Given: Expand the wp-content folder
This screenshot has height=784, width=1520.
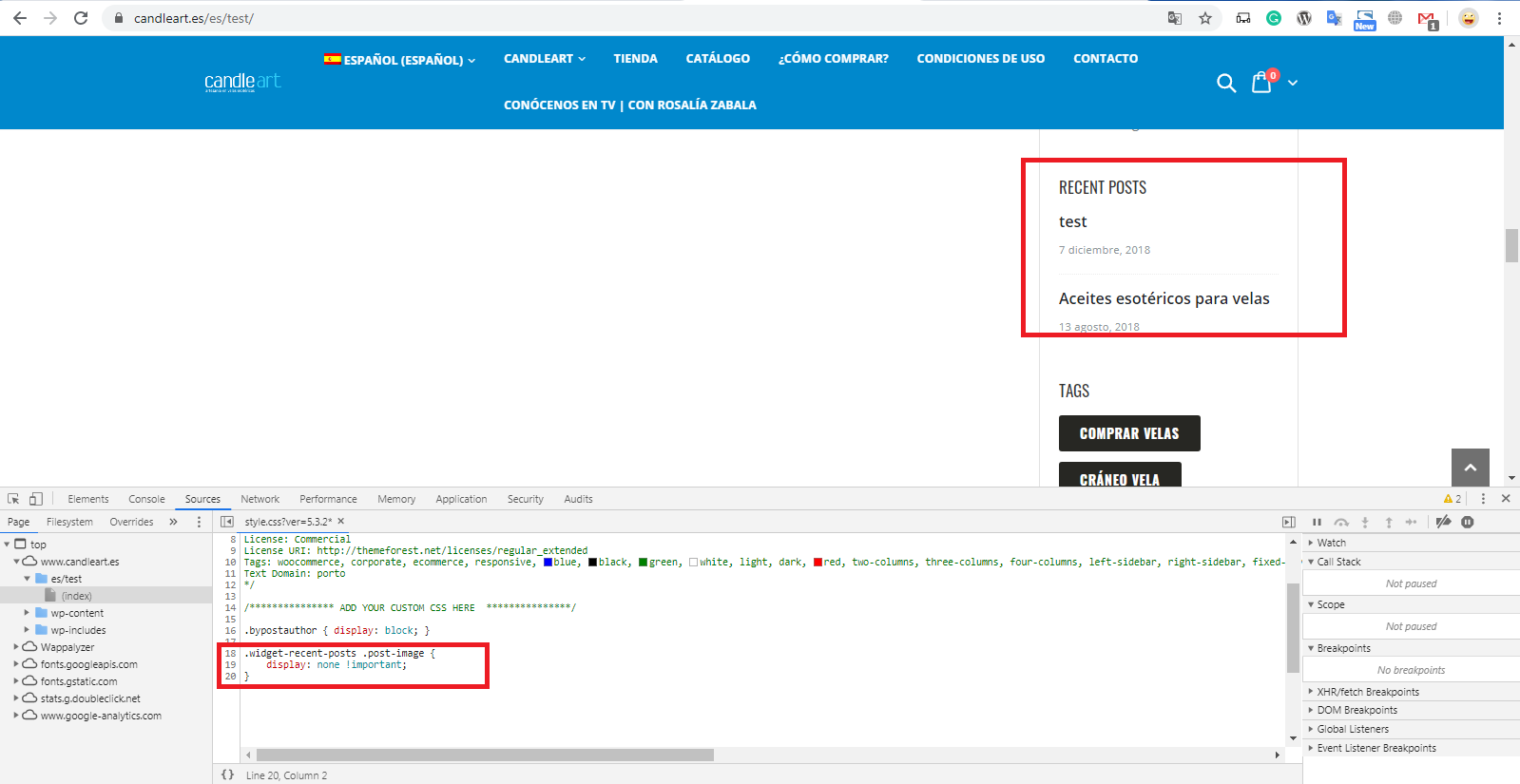Looking at the screenshot, I should (x=27, y=613).
